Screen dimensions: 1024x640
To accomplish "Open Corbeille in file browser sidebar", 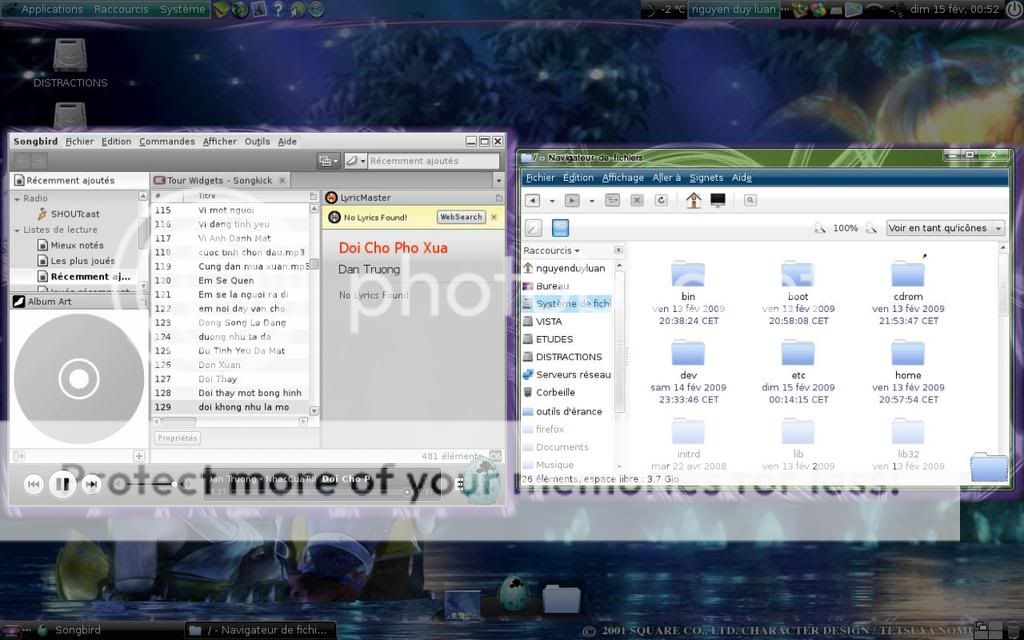I will pos(555,392).
